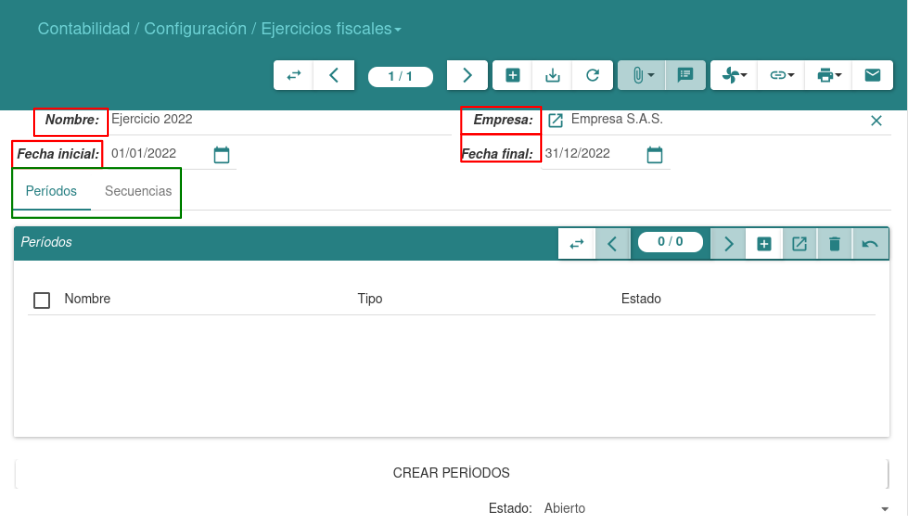Screen dimensions: 908x524
Task: Go to next item in Períodos list
Action: 728,244
